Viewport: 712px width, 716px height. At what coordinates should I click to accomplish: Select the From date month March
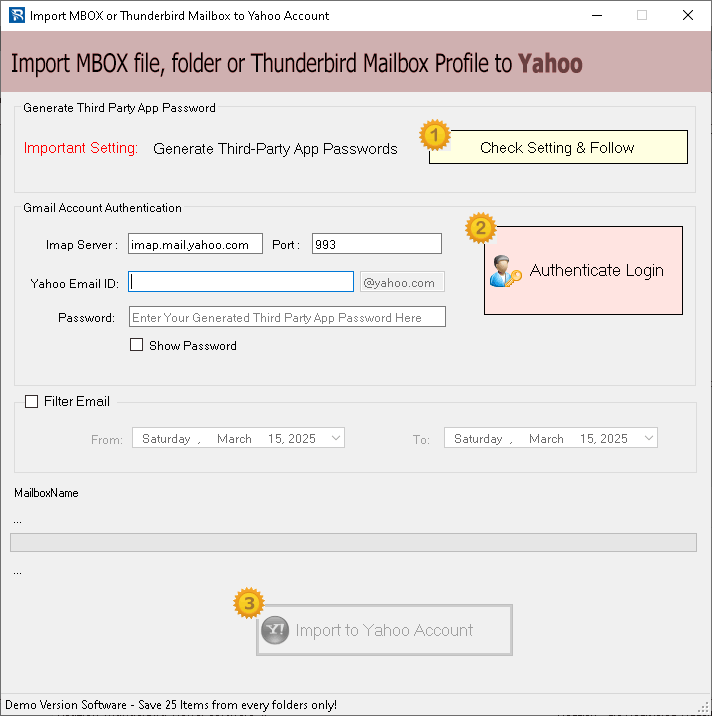click(x=234, y=439)
